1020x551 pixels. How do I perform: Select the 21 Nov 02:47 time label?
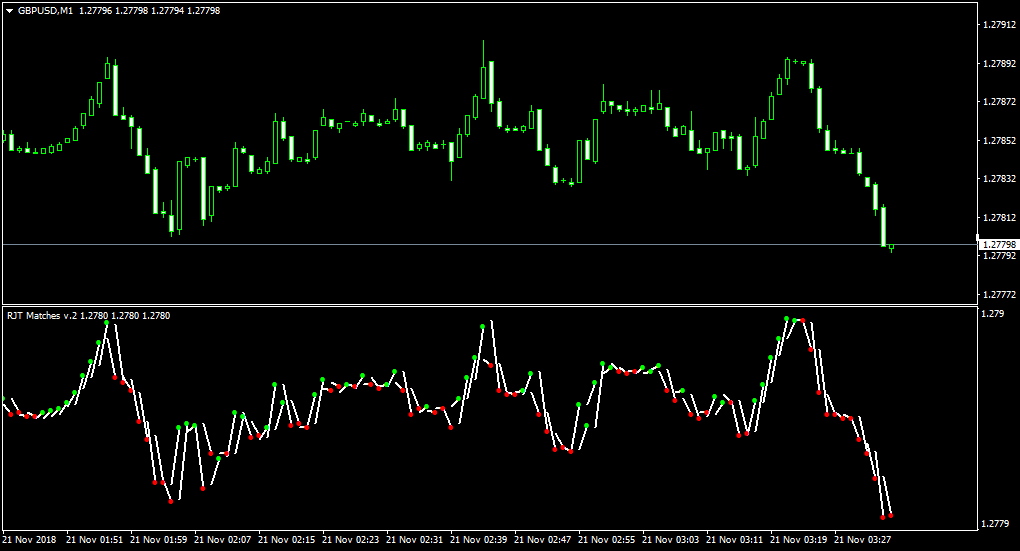(543, 539)
